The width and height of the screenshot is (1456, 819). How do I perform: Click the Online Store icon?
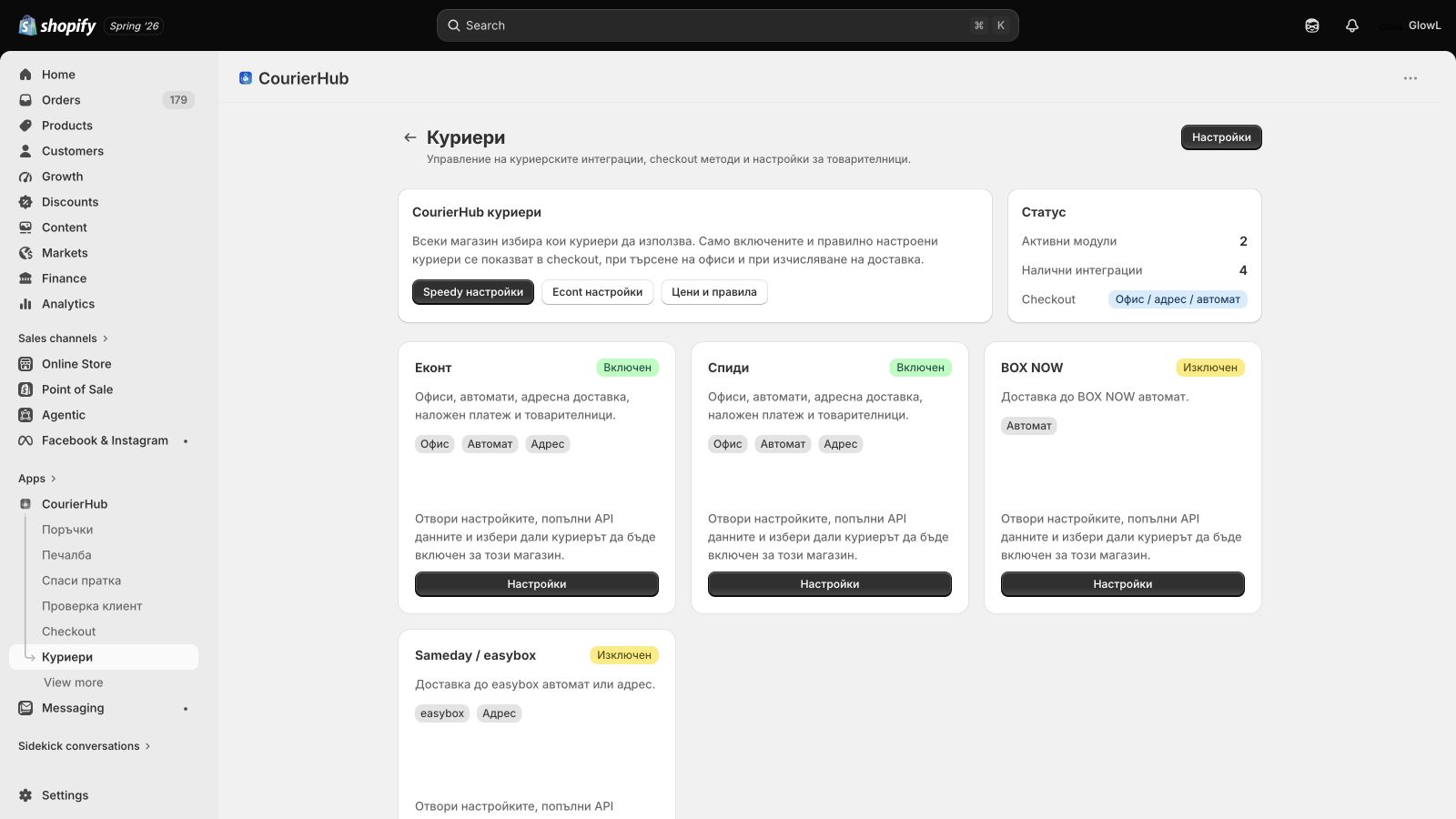click(25, 364)
